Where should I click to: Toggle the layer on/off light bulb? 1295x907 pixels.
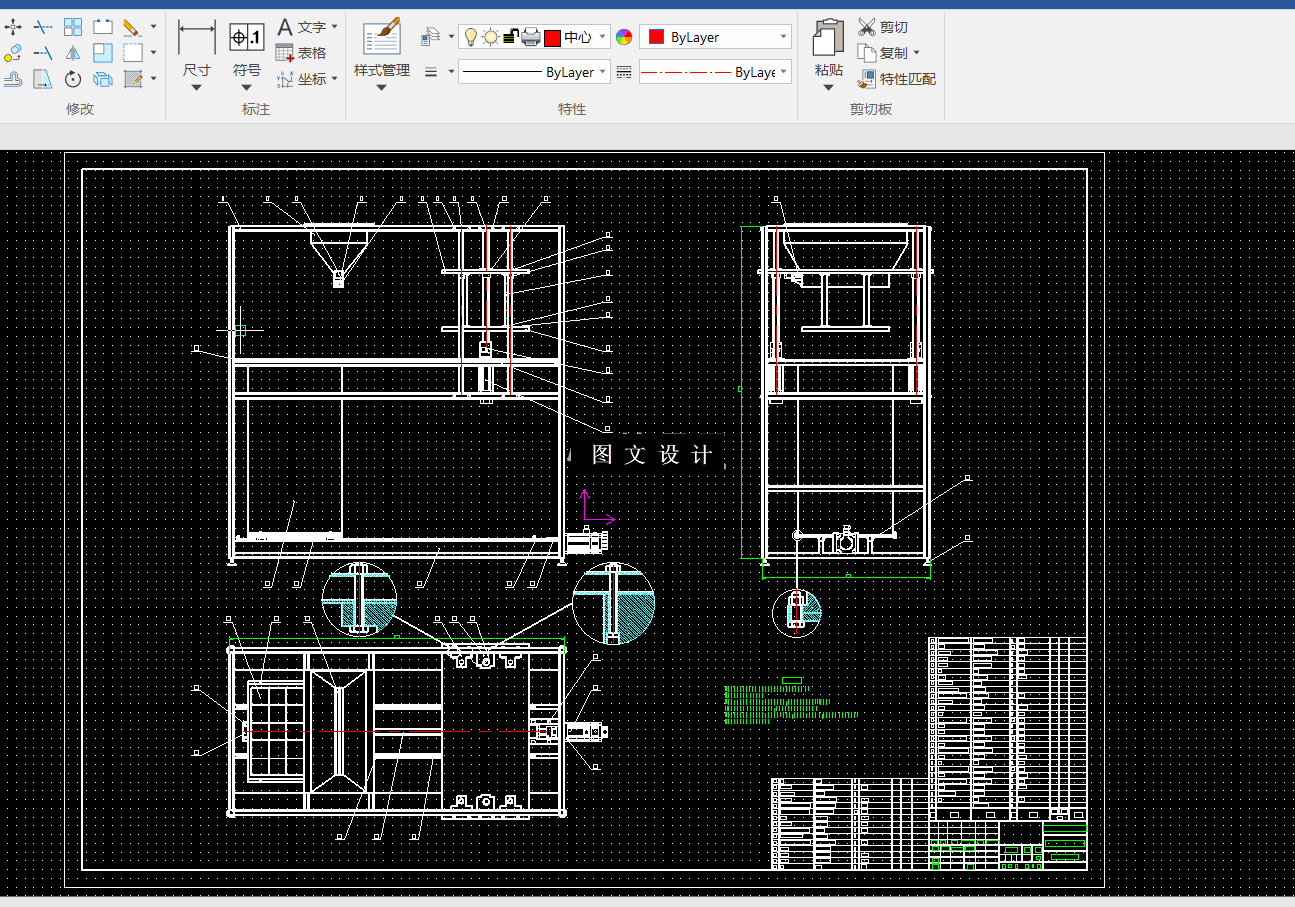point(471,37)
